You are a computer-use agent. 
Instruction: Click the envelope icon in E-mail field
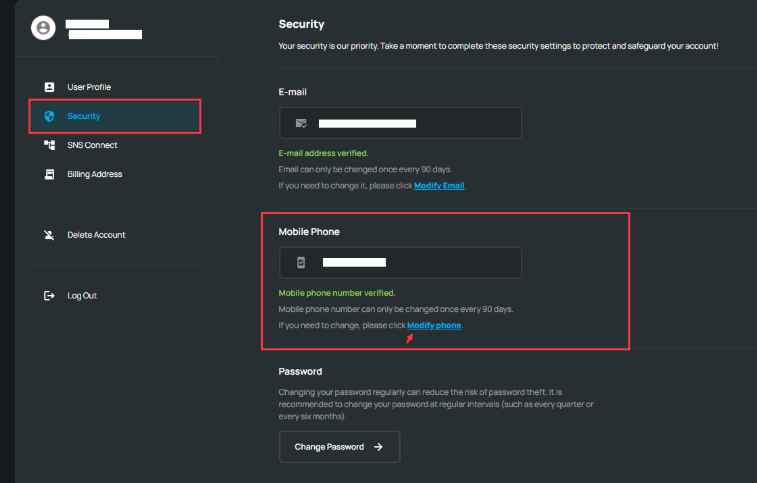pos(301,123)
